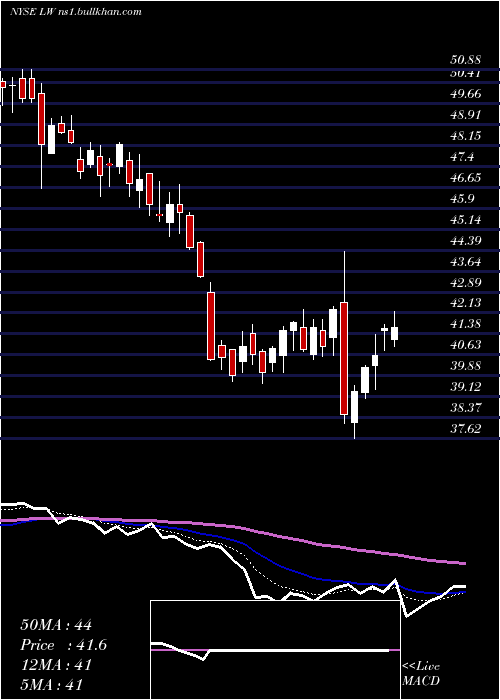The height and width of the screenshot is (700, 500).
Task: Select the 42.89 price axis label
Action: pyautogui.click(x=465, y=283)
